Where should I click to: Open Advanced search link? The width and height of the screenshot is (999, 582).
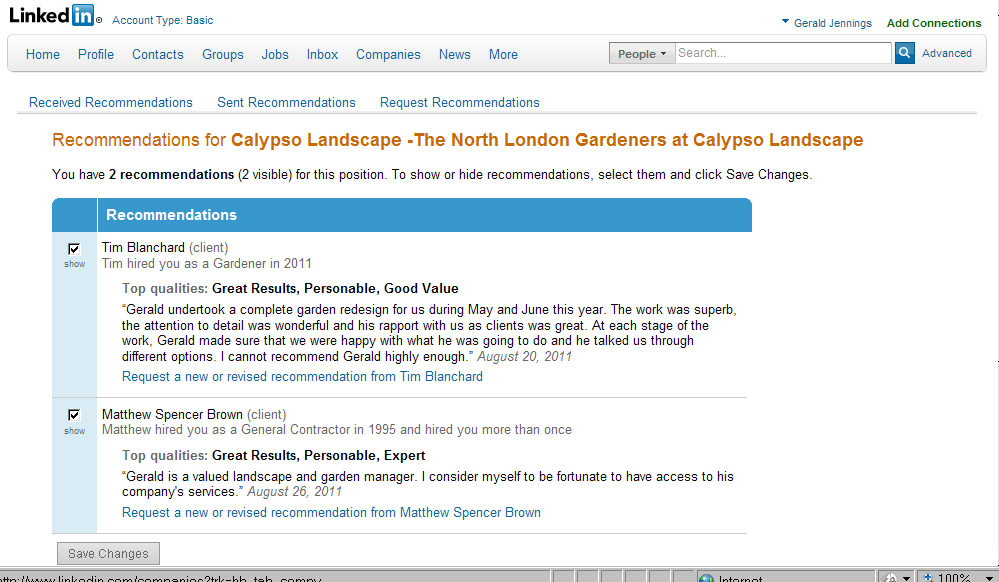pyautogui.click(x=947, y=53)
